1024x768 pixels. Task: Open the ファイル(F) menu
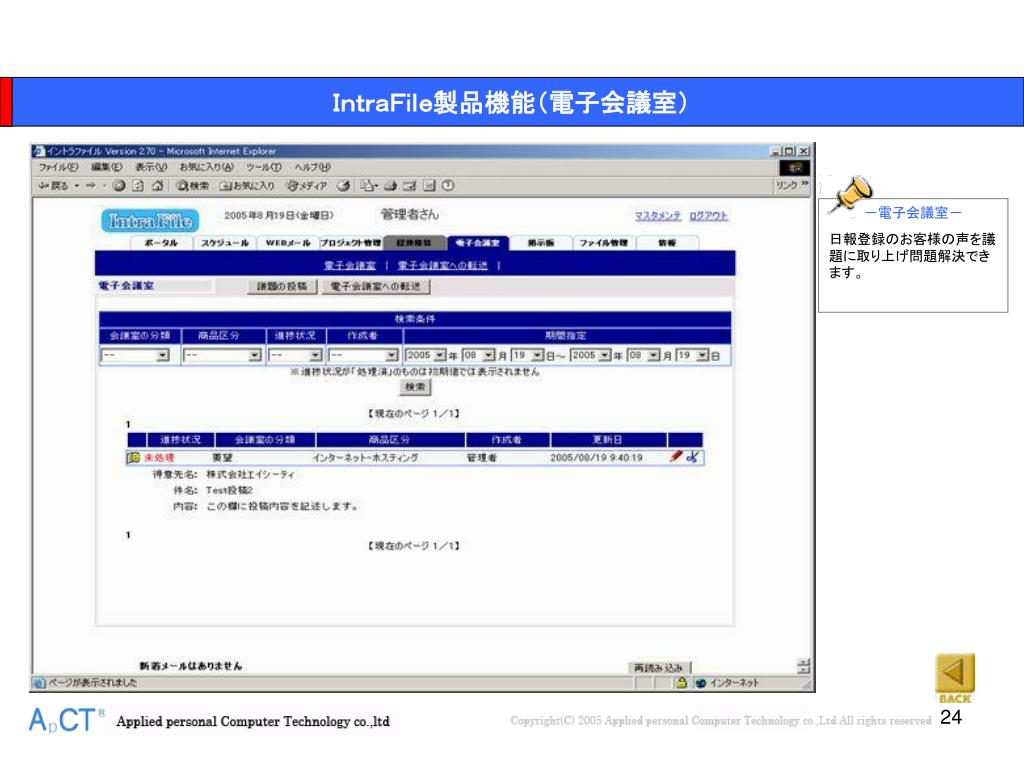point(57,167)
